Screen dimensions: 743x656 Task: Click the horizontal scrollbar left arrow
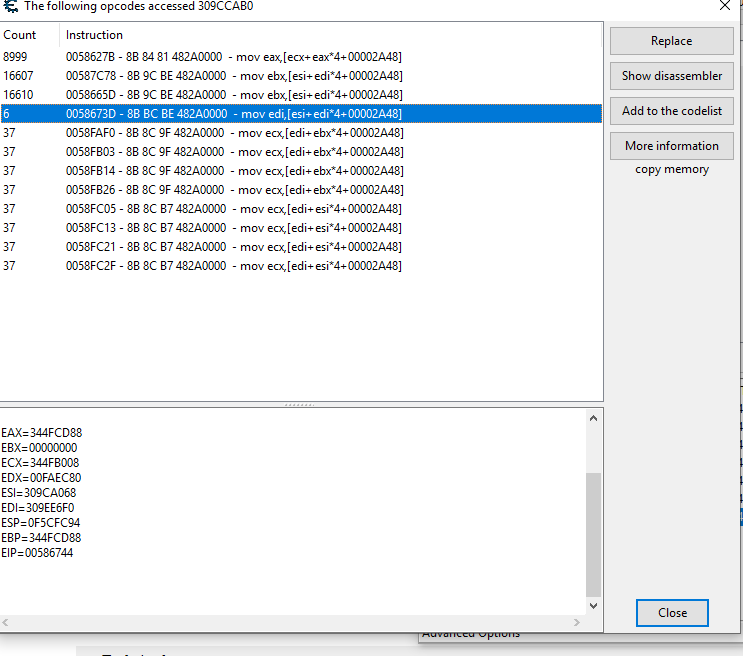tap(5, 622)
